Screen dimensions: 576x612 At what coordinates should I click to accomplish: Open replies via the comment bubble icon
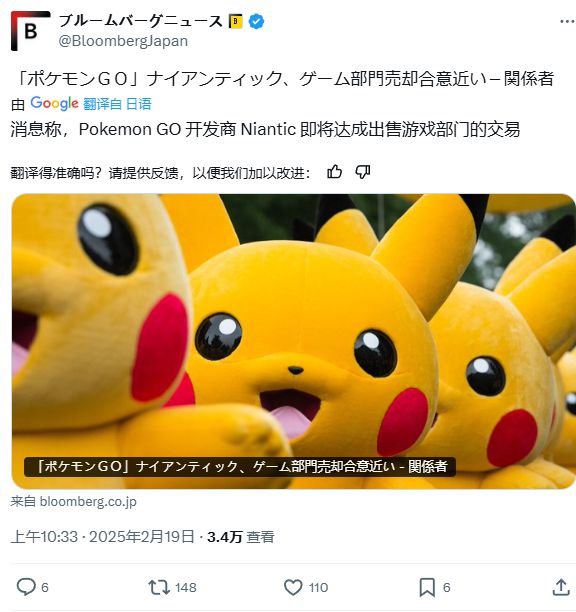[x=26, y=587]
